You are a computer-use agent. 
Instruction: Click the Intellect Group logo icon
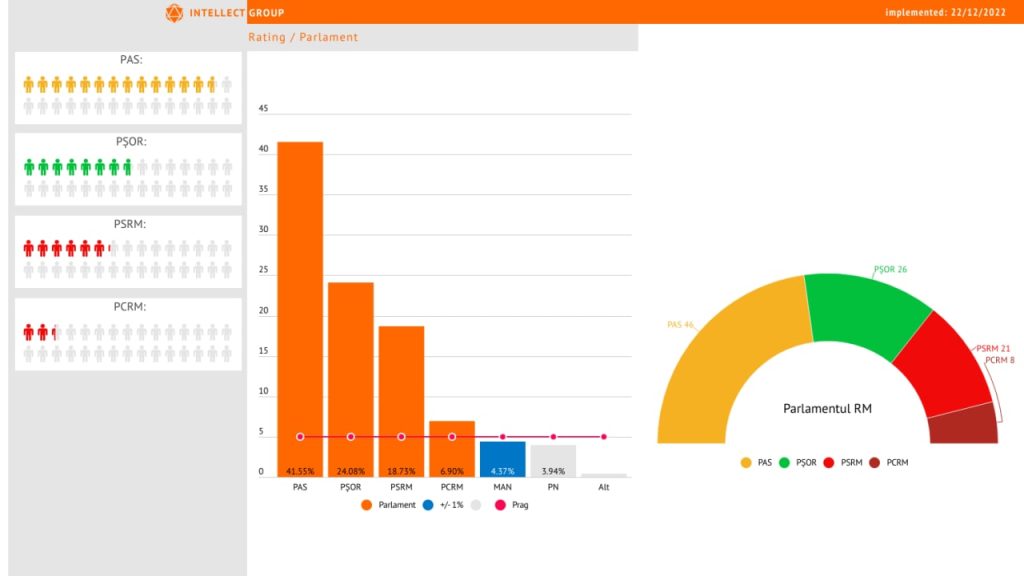[x=174, y=12]
